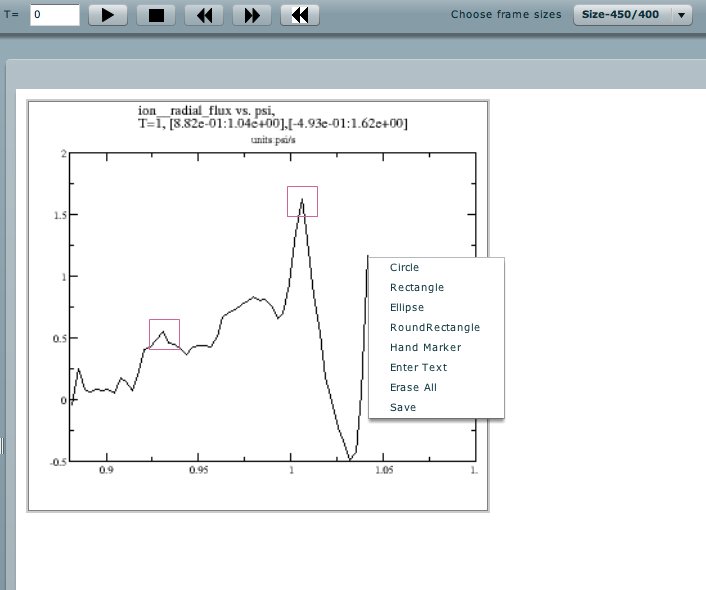Click the units:psi/s label
Image resolution: width=706 pixels, height=590 pixels.
click(273, 140)
